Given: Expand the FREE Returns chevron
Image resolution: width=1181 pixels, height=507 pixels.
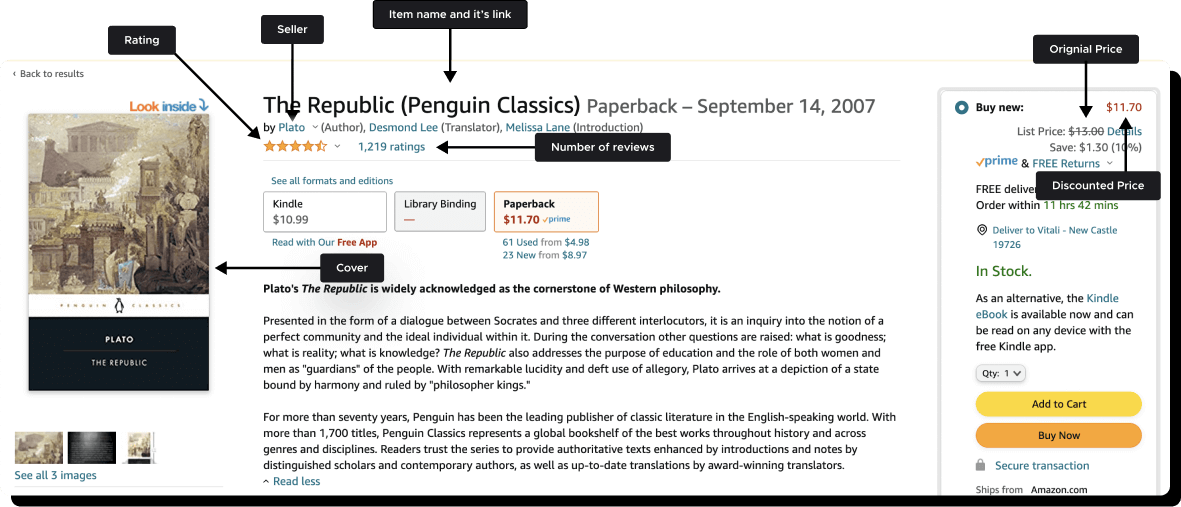Looking at the screenshot, I should [x=1109, y=163].
